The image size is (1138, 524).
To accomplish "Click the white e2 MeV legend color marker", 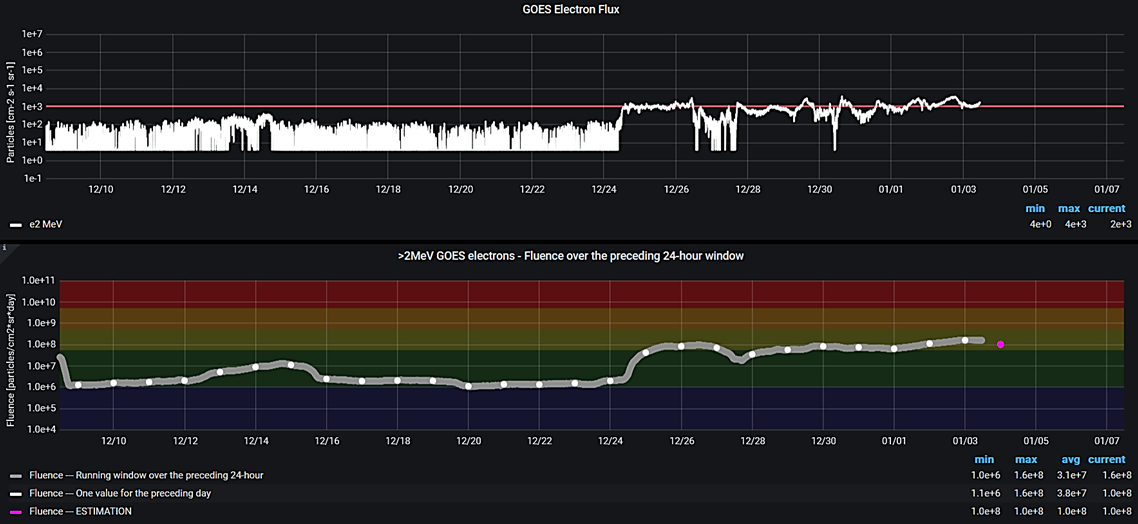I will click(x=14, y=225).
